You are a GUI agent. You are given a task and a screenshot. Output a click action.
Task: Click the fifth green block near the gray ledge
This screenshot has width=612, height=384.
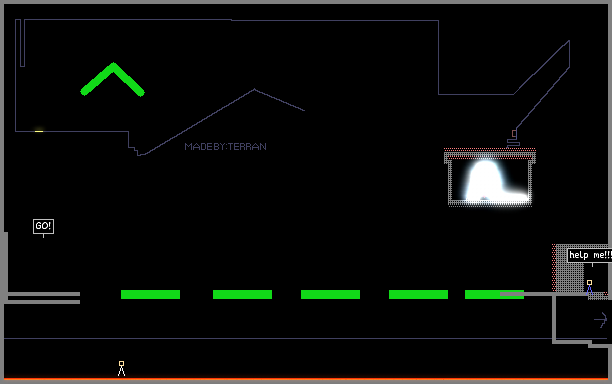[494, 294]
